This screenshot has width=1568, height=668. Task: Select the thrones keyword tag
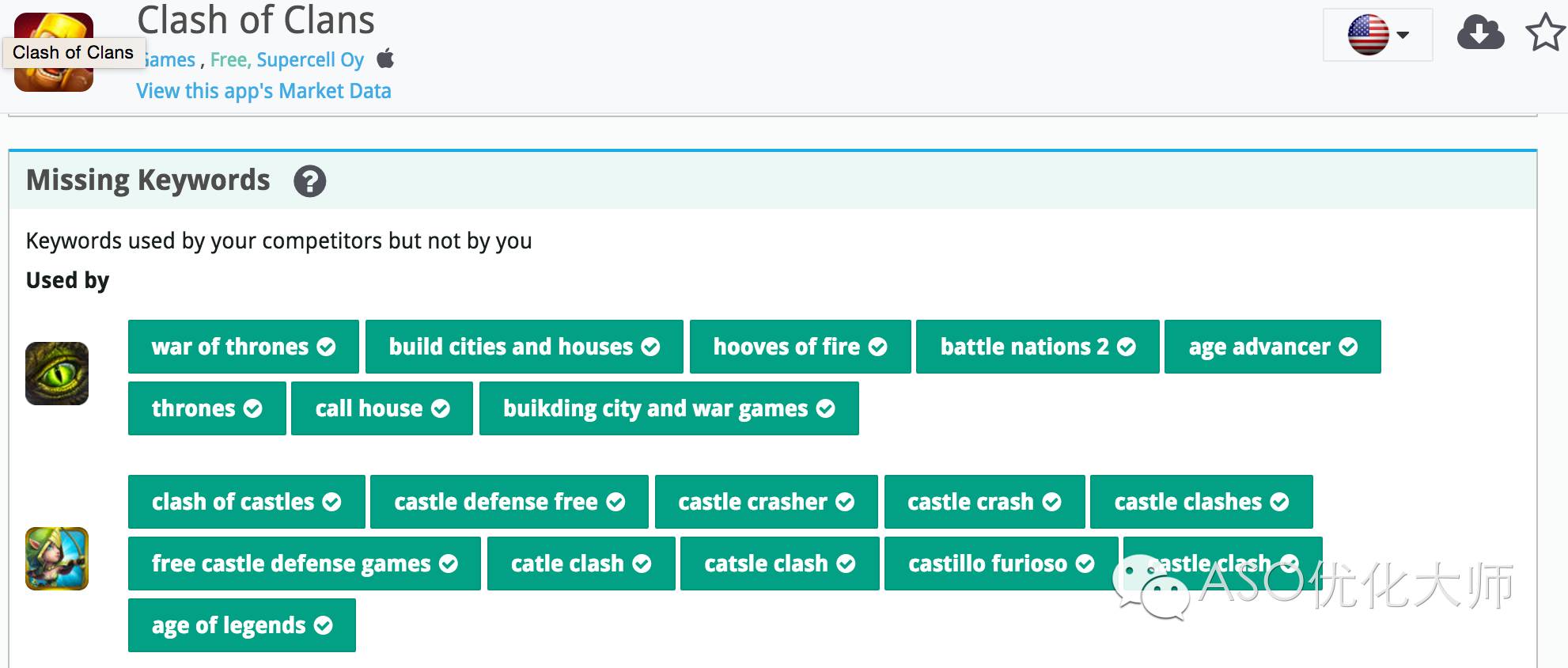click(x=207, y=408)
